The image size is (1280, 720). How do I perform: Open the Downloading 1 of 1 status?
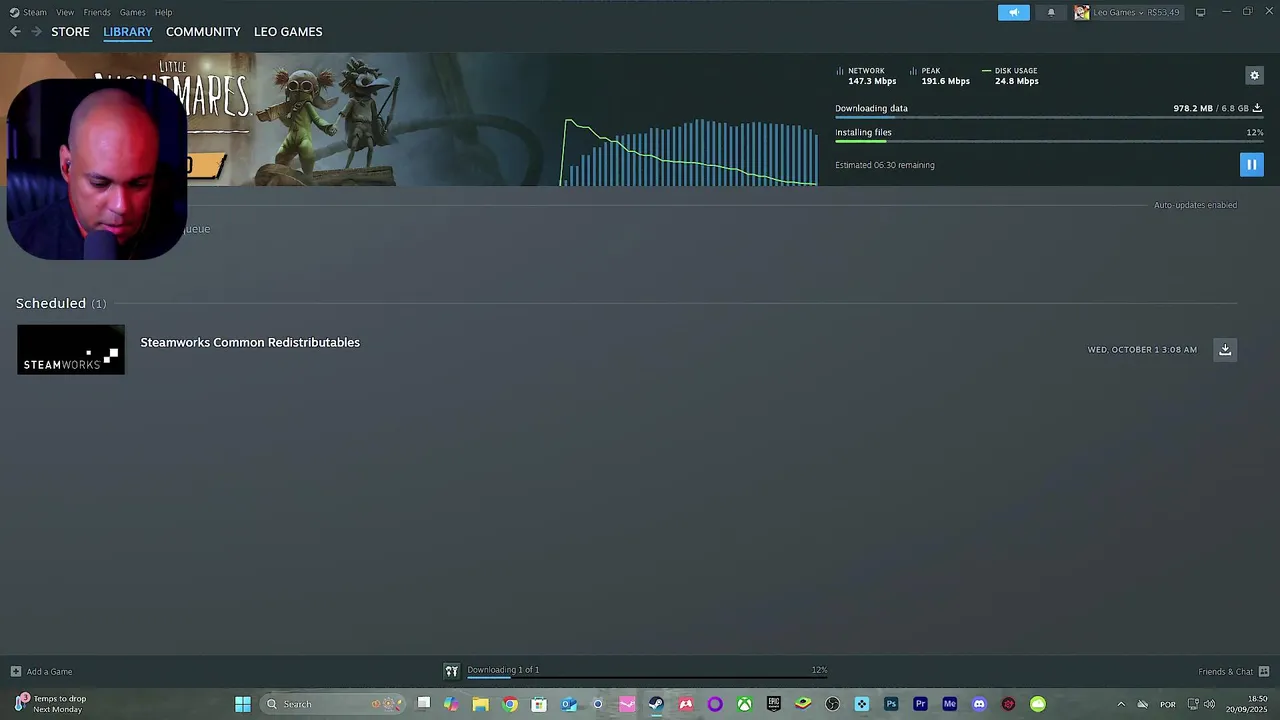pyautogui.click(x=503, y=670)
